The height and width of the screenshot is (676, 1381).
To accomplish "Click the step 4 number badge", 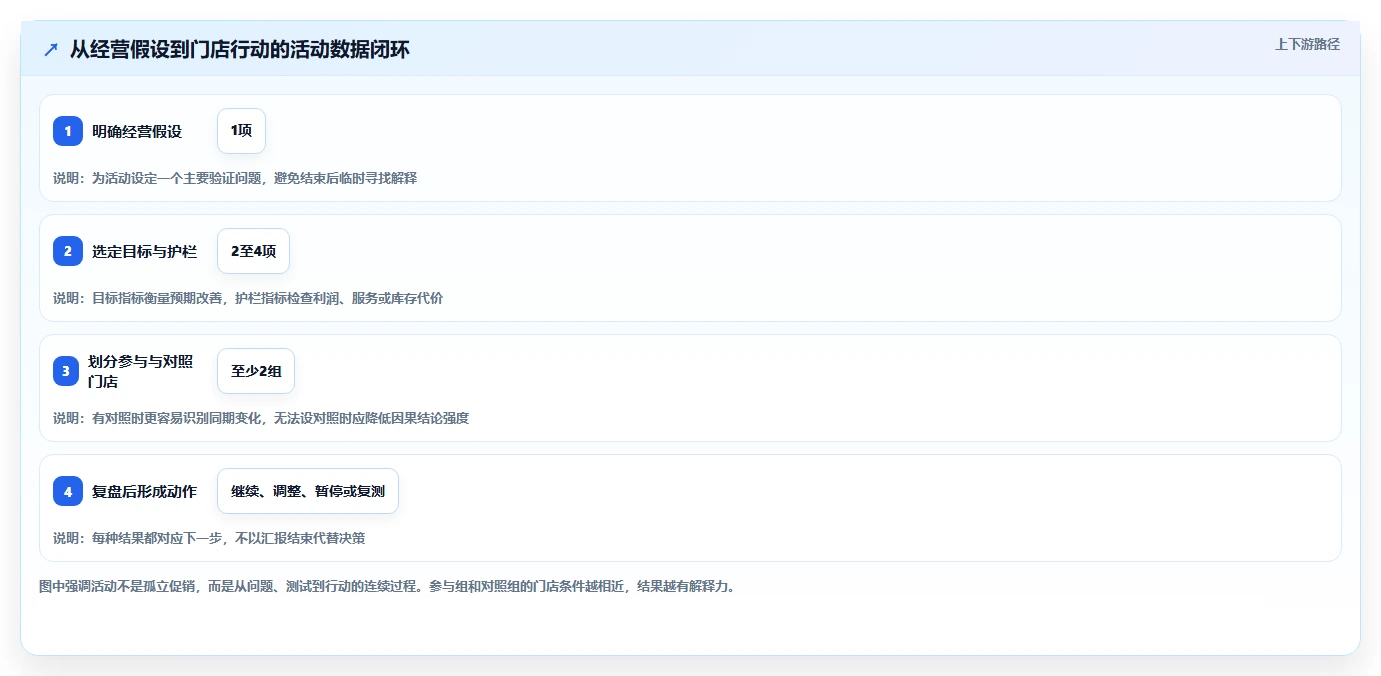I will point(68,491).
